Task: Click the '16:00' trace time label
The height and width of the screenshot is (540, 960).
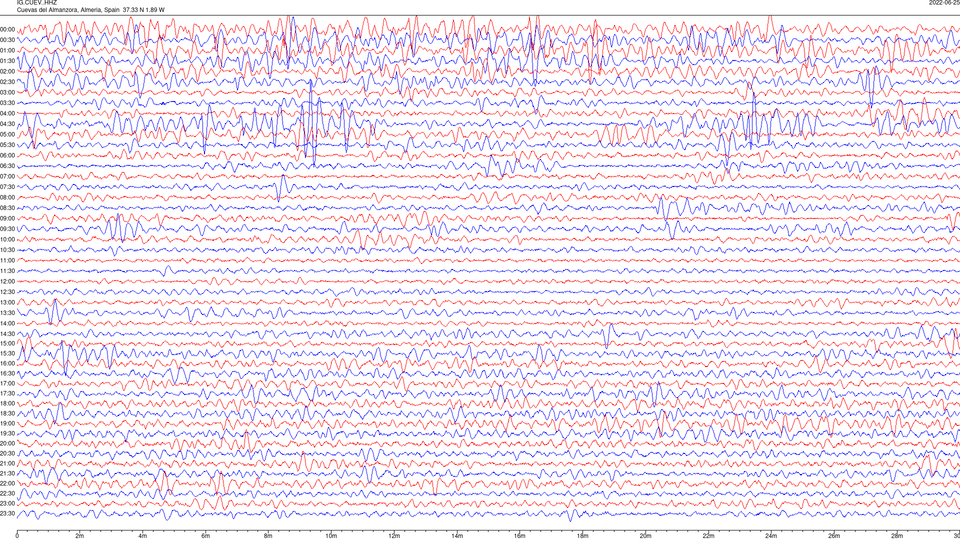Action: (x=7, y=364)
